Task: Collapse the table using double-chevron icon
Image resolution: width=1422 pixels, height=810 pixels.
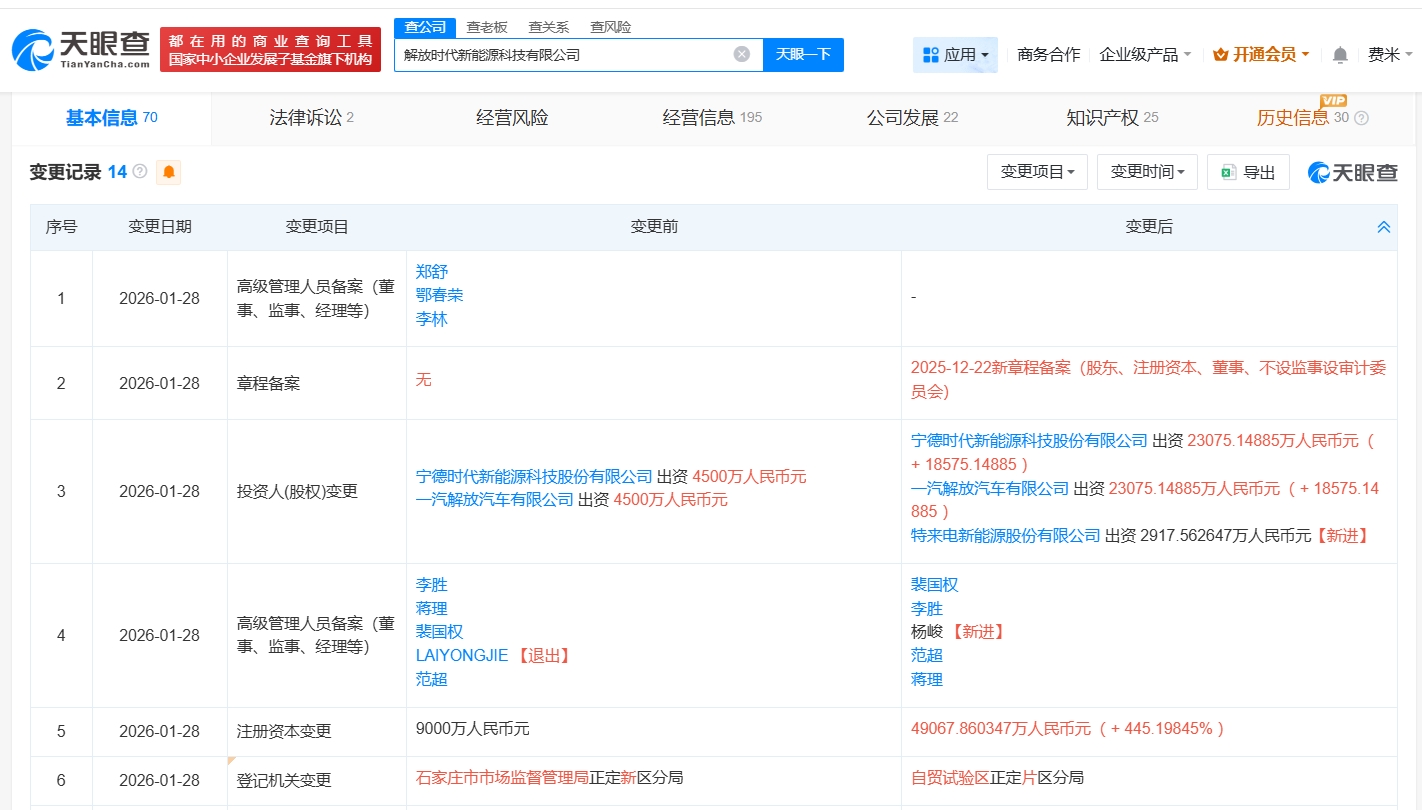Action: click(x=1383, y=227)
